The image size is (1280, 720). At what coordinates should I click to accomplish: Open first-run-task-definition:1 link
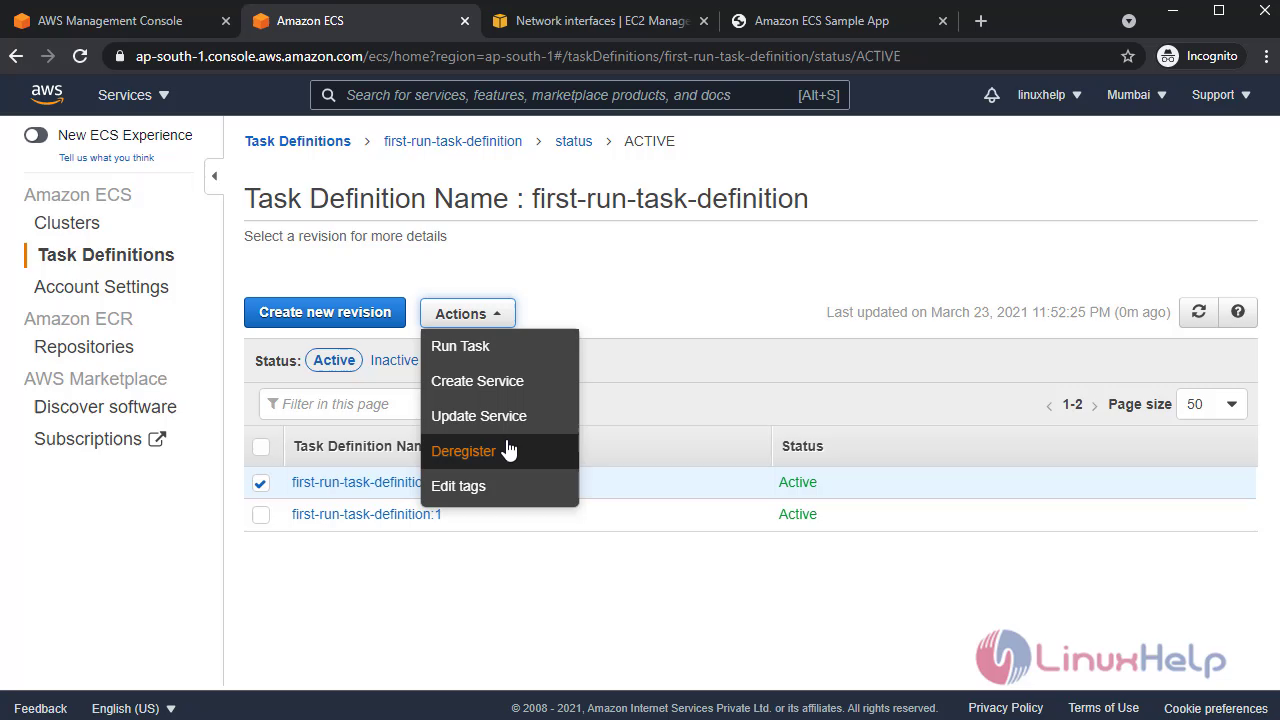367,514
